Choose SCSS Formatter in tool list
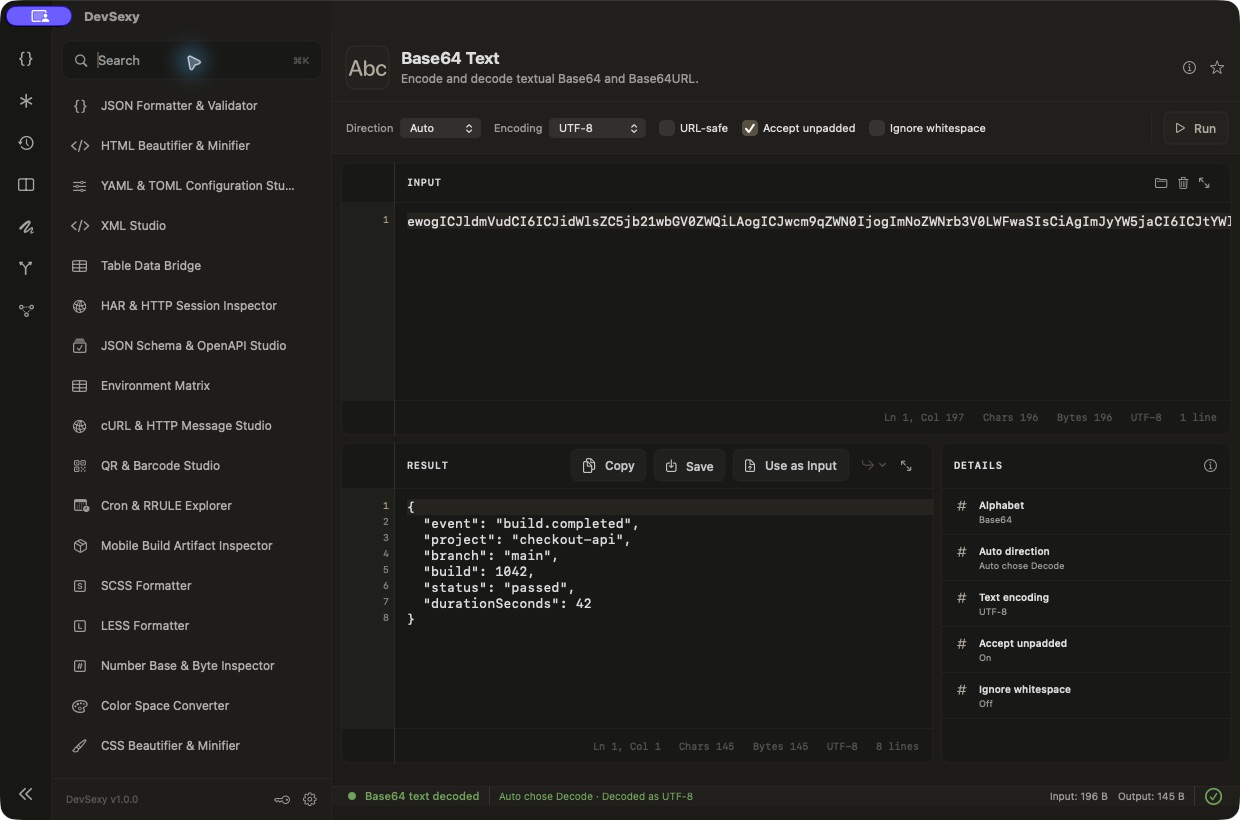 [x=191, y=586]
